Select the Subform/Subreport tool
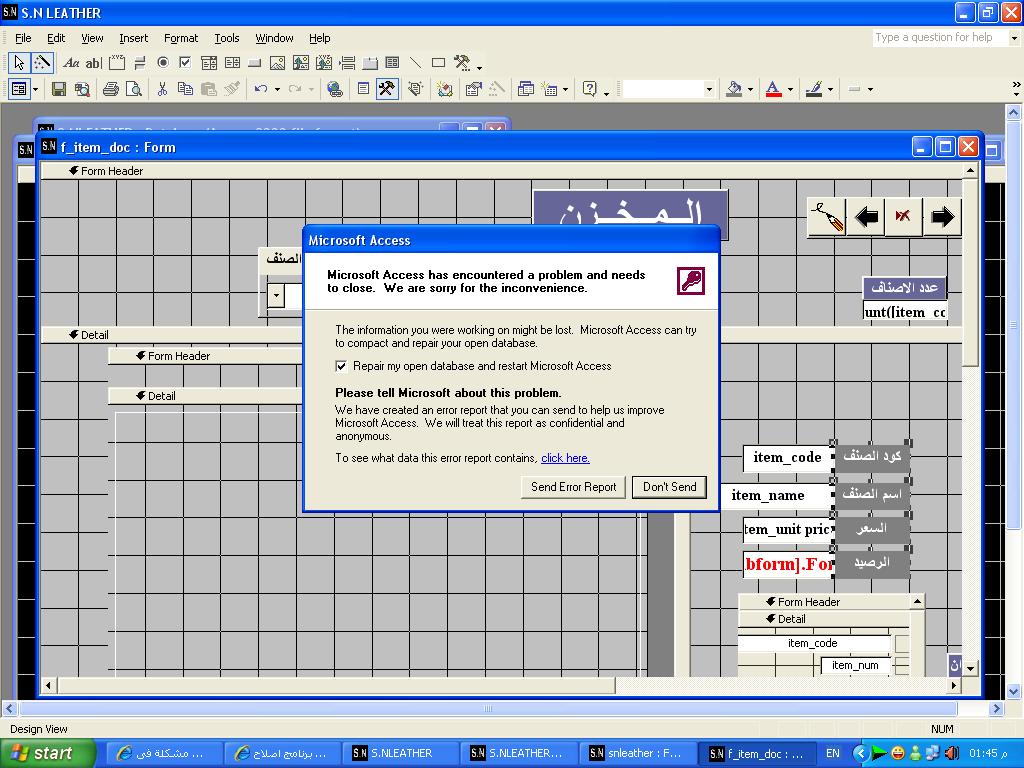 click(x=392, y=63)
